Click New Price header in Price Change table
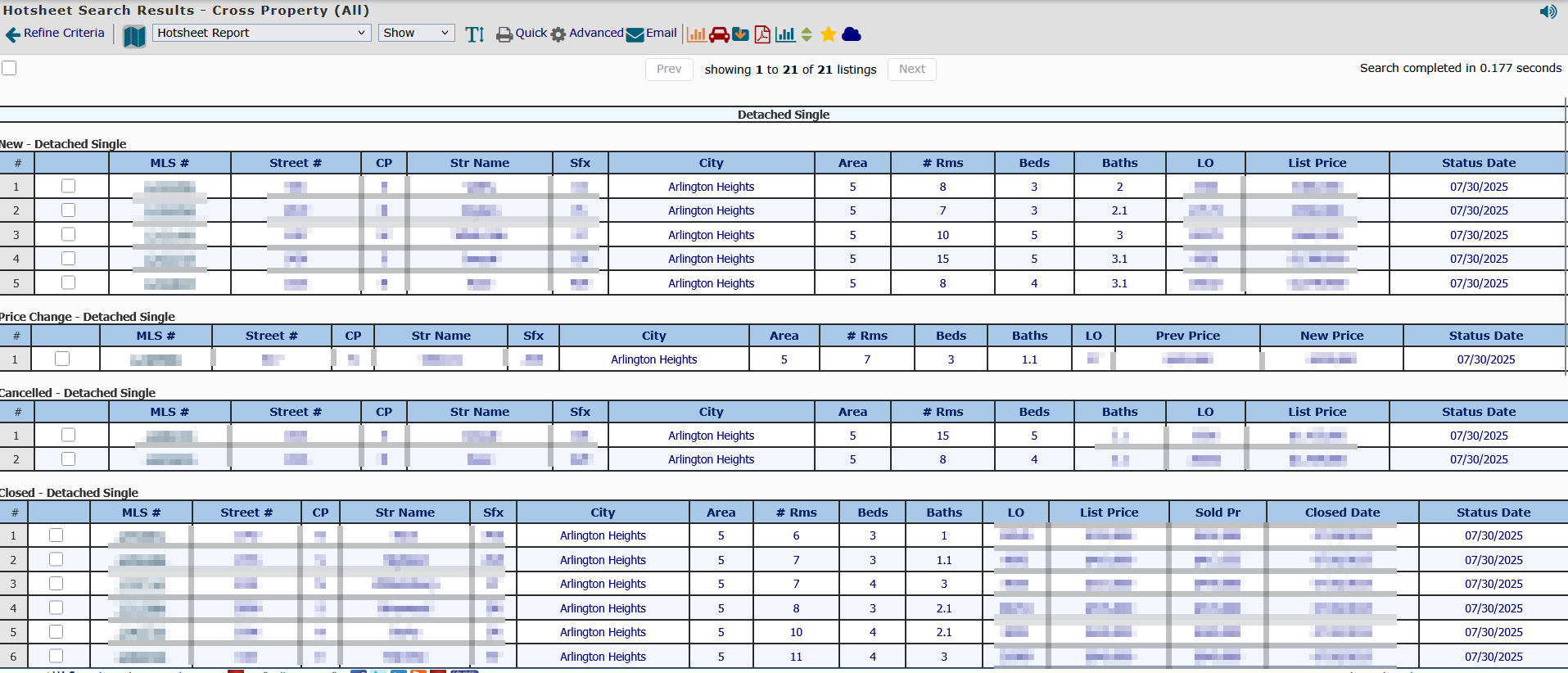This screenshot has width=1568, height=673. [1331, 336]
